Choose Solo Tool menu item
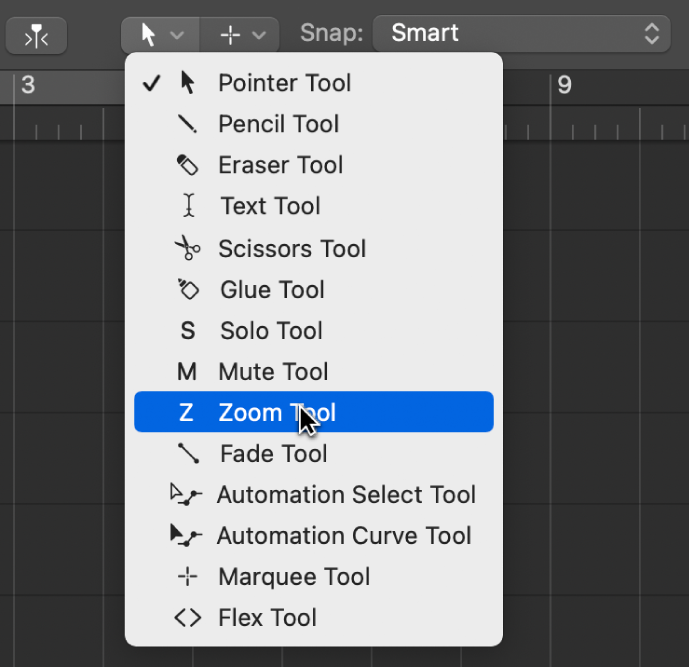The width and height of the screenshot is (689, 668). 270,331
